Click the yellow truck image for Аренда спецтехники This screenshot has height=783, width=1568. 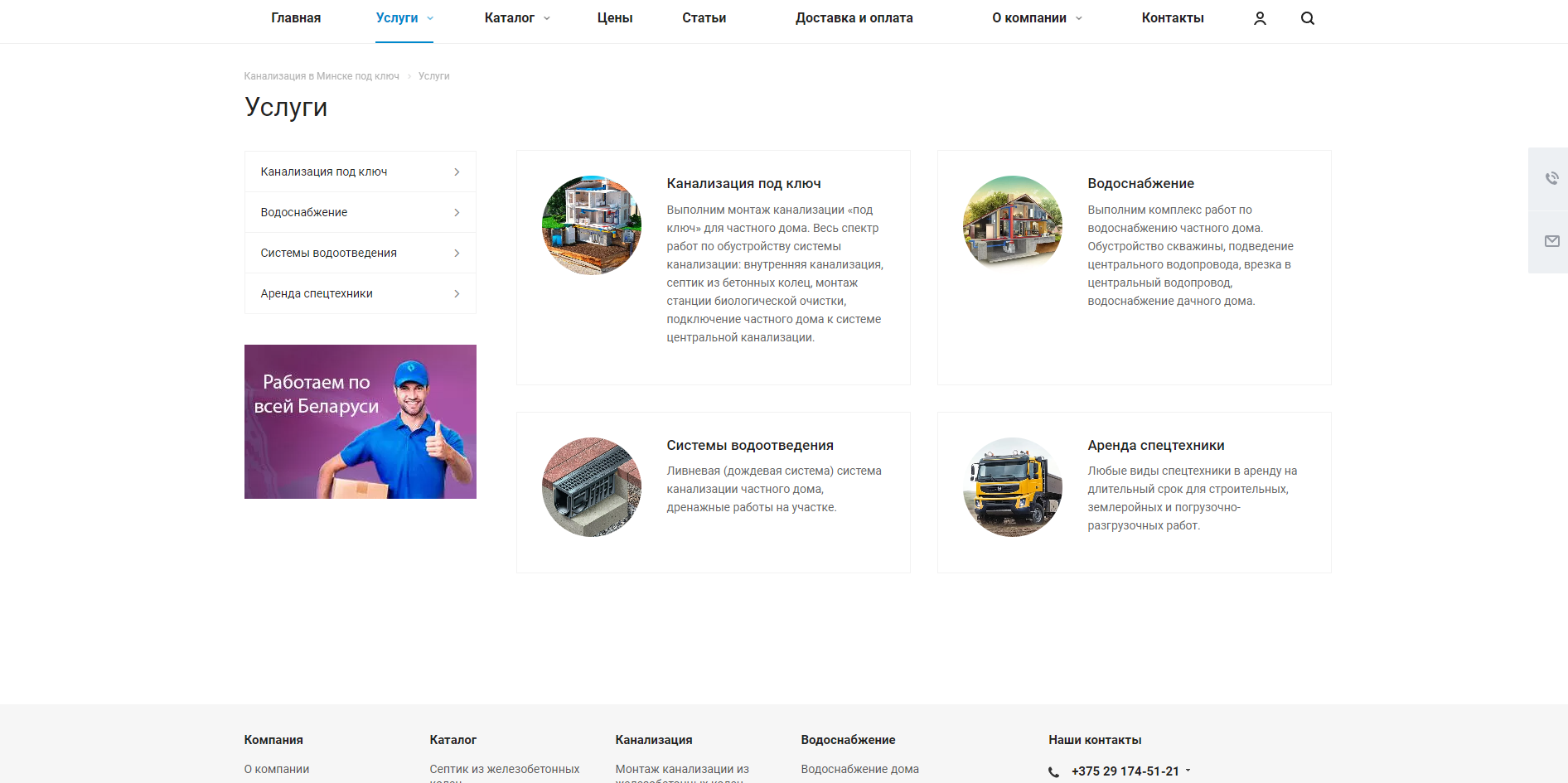click(1013, 487)
